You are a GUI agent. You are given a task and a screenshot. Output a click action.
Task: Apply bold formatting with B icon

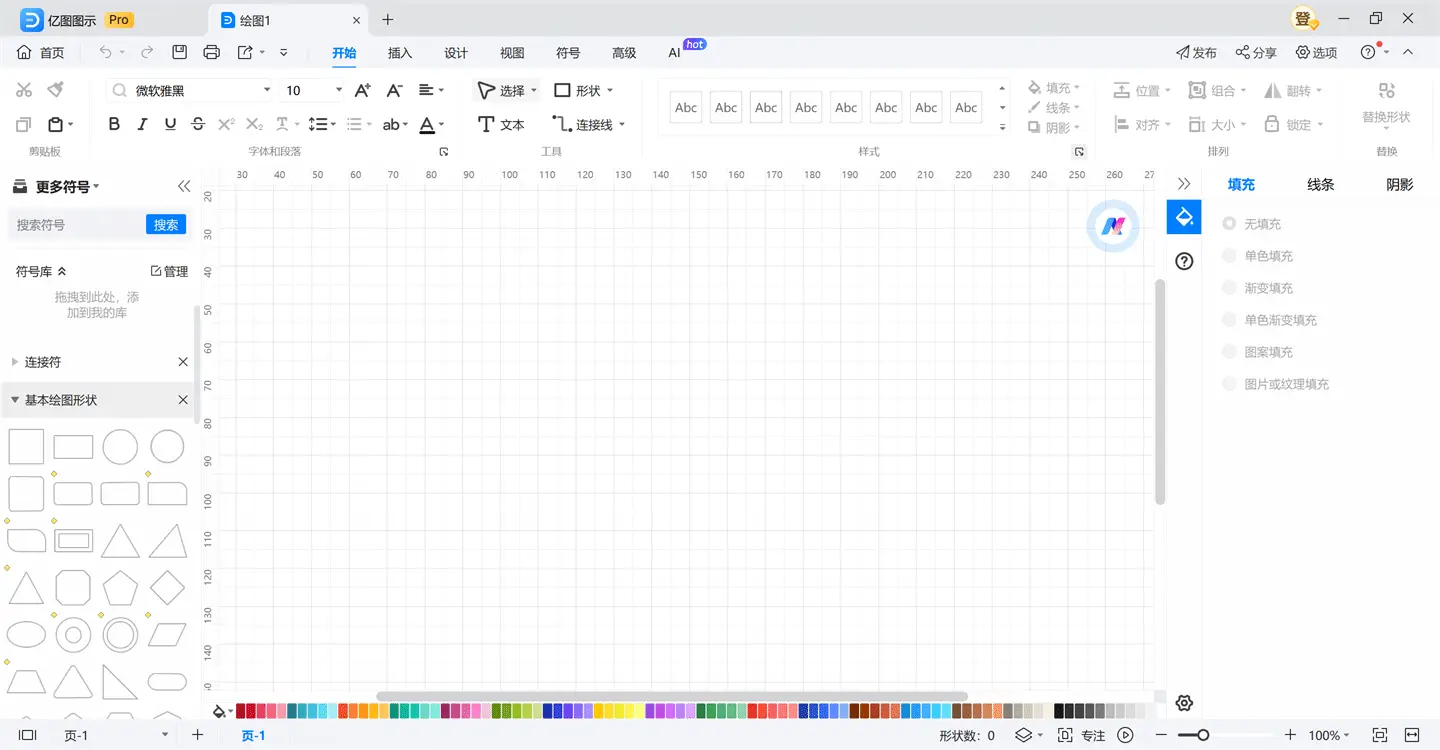point(114,124)
